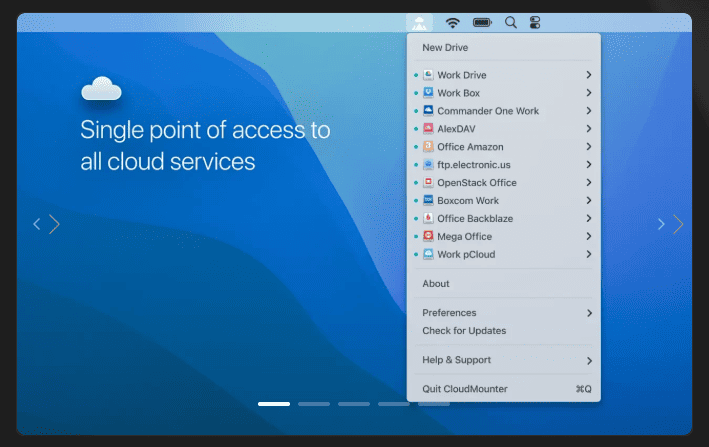Click the Work pCloud icon
Screen dimensions: 709x447
tap(428, 254)
